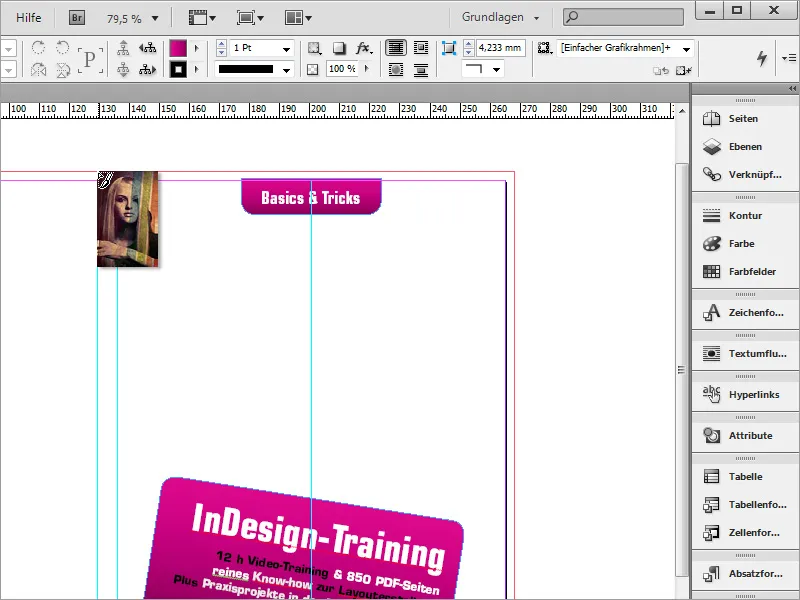Select the woman portrait image frame
Screen dimensions: 800x600
click(128, 219)
